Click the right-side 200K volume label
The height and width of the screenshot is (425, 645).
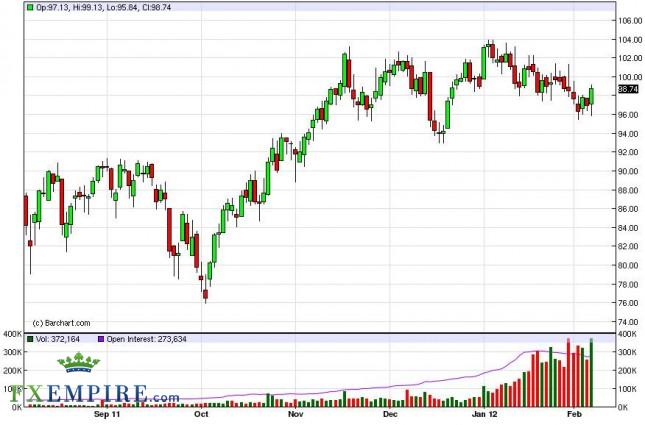pos(628,371)
